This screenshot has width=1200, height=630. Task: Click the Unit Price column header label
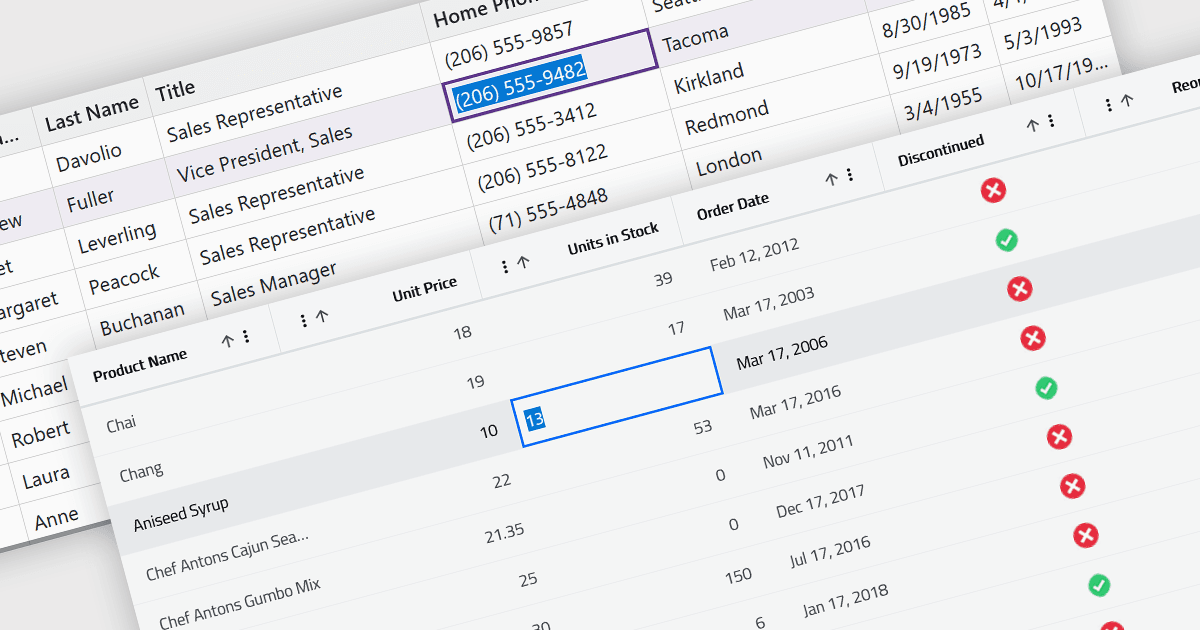point(425,290)
